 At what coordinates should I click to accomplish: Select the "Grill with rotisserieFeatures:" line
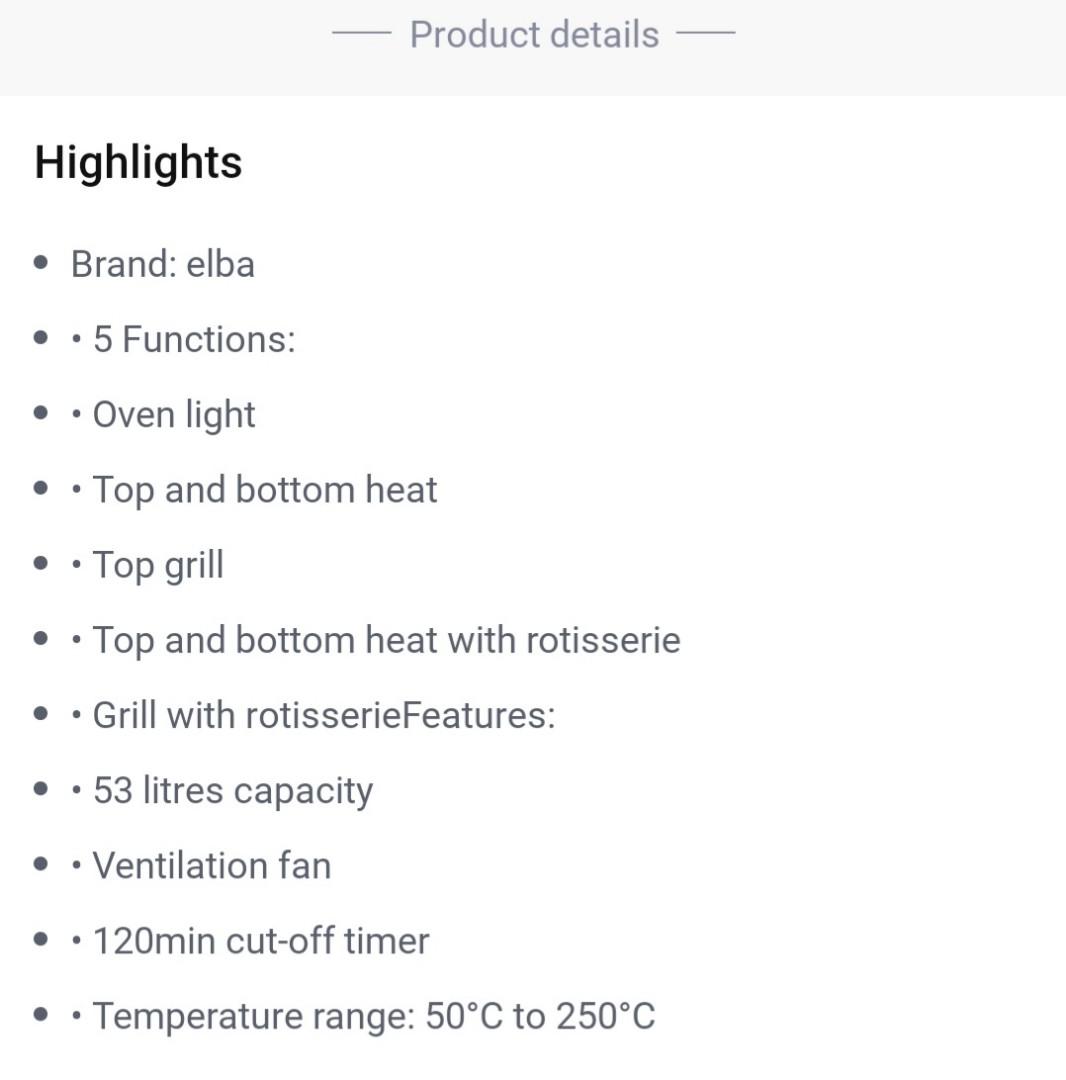[x=323, y=715]
